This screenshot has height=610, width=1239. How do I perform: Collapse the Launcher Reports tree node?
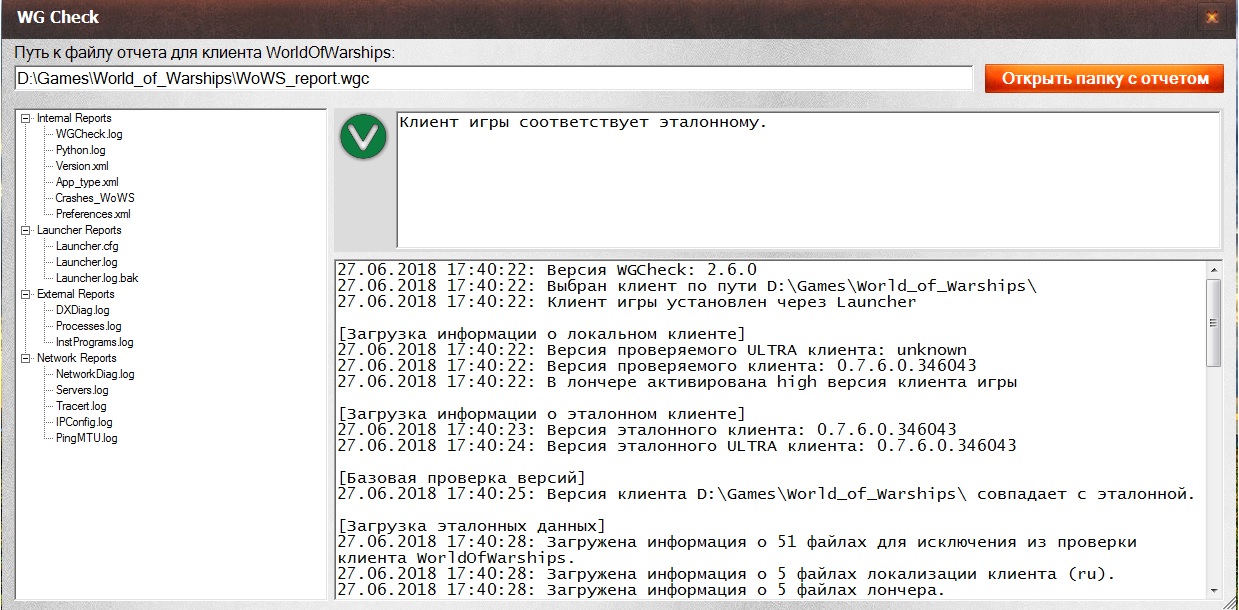tap(26, 230)
